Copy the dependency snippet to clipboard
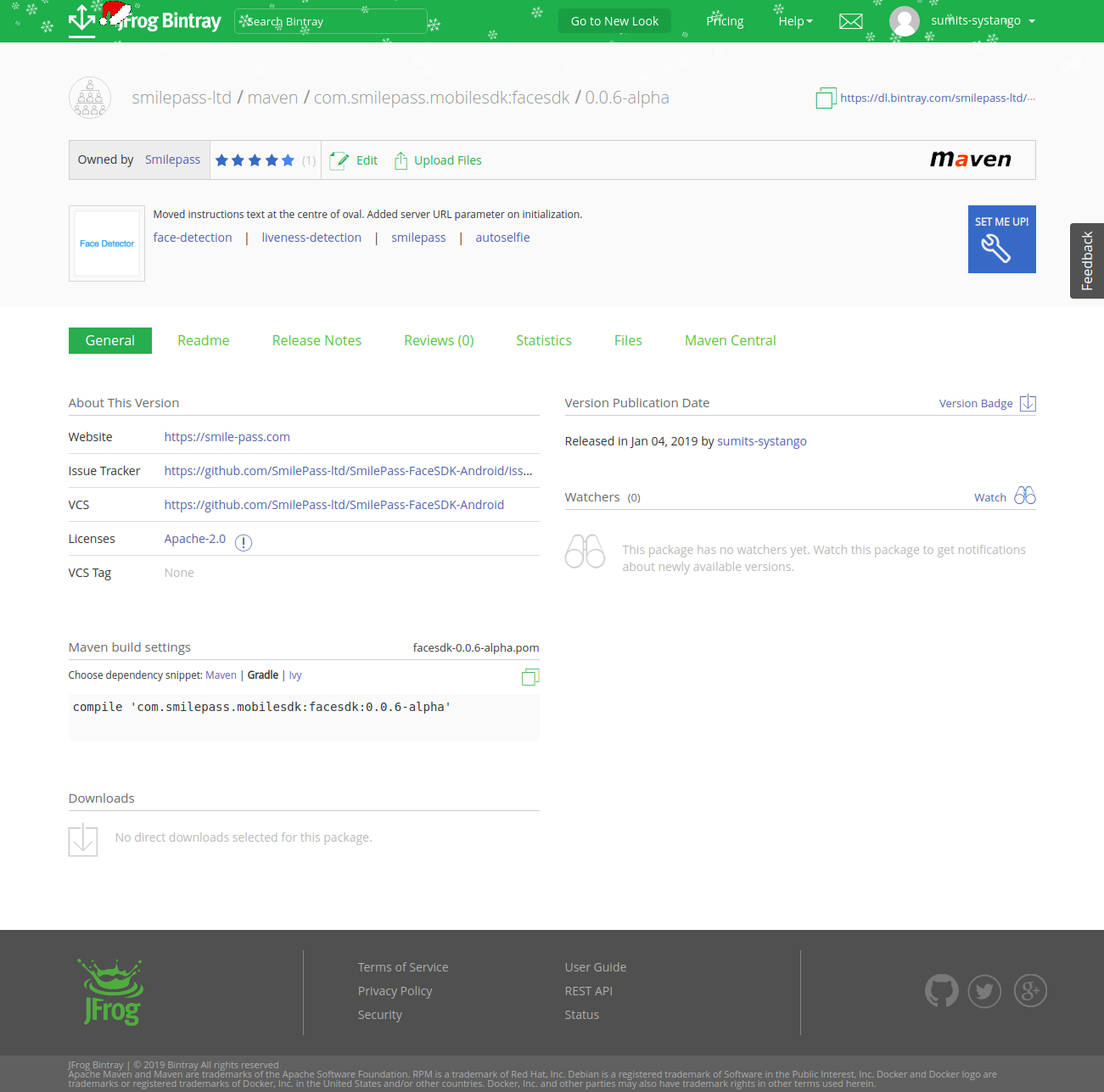 [x=530, y=676]
